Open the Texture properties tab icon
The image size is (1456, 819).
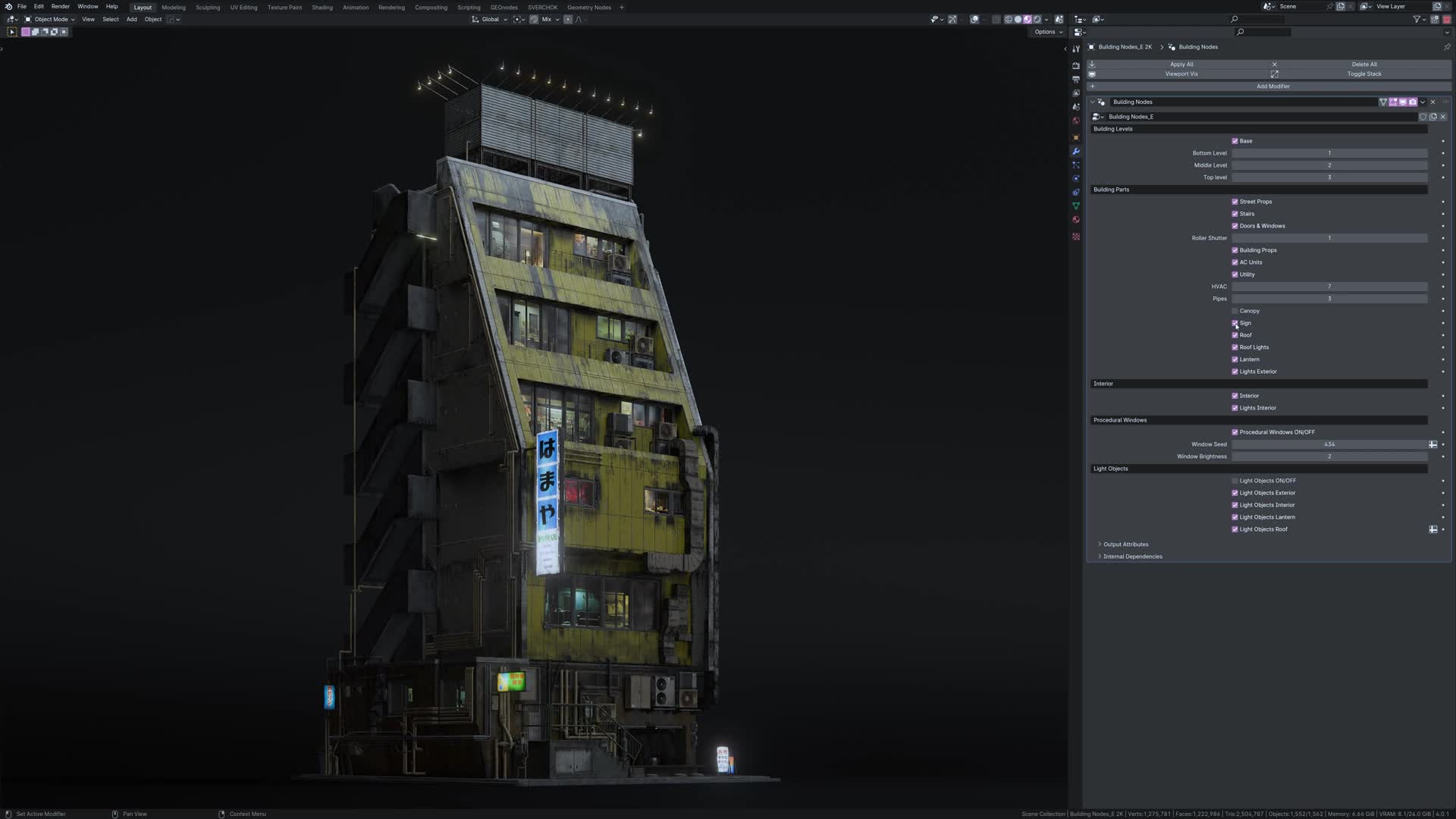coord(1075,237)
